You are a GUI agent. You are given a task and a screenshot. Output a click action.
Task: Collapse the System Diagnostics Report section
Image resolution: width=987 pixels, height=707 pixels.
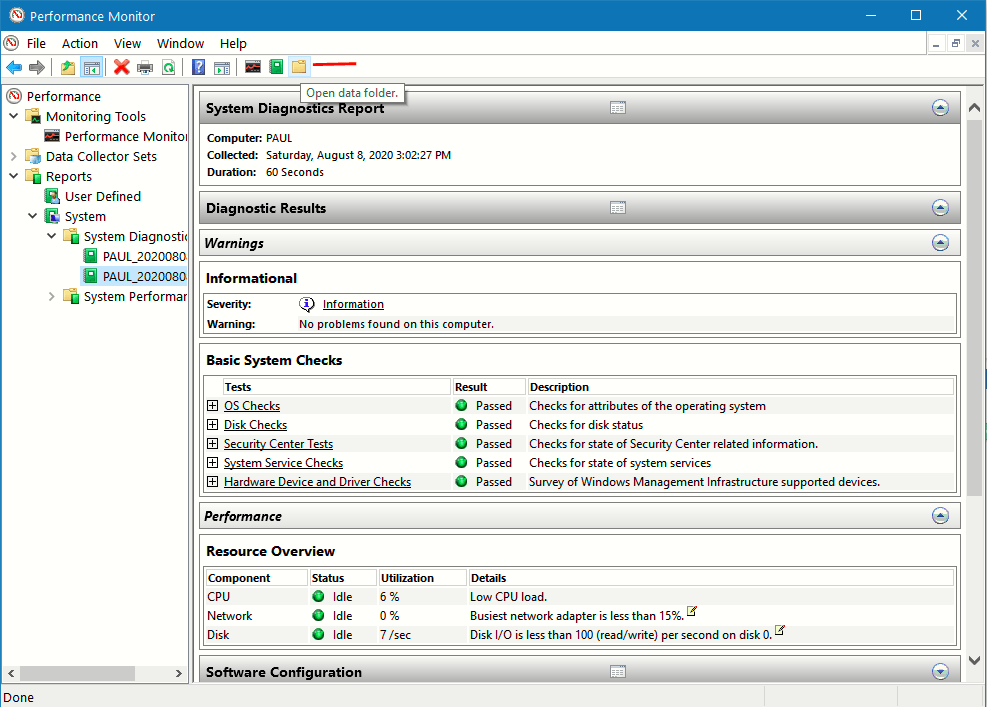(x=940, y=107)
